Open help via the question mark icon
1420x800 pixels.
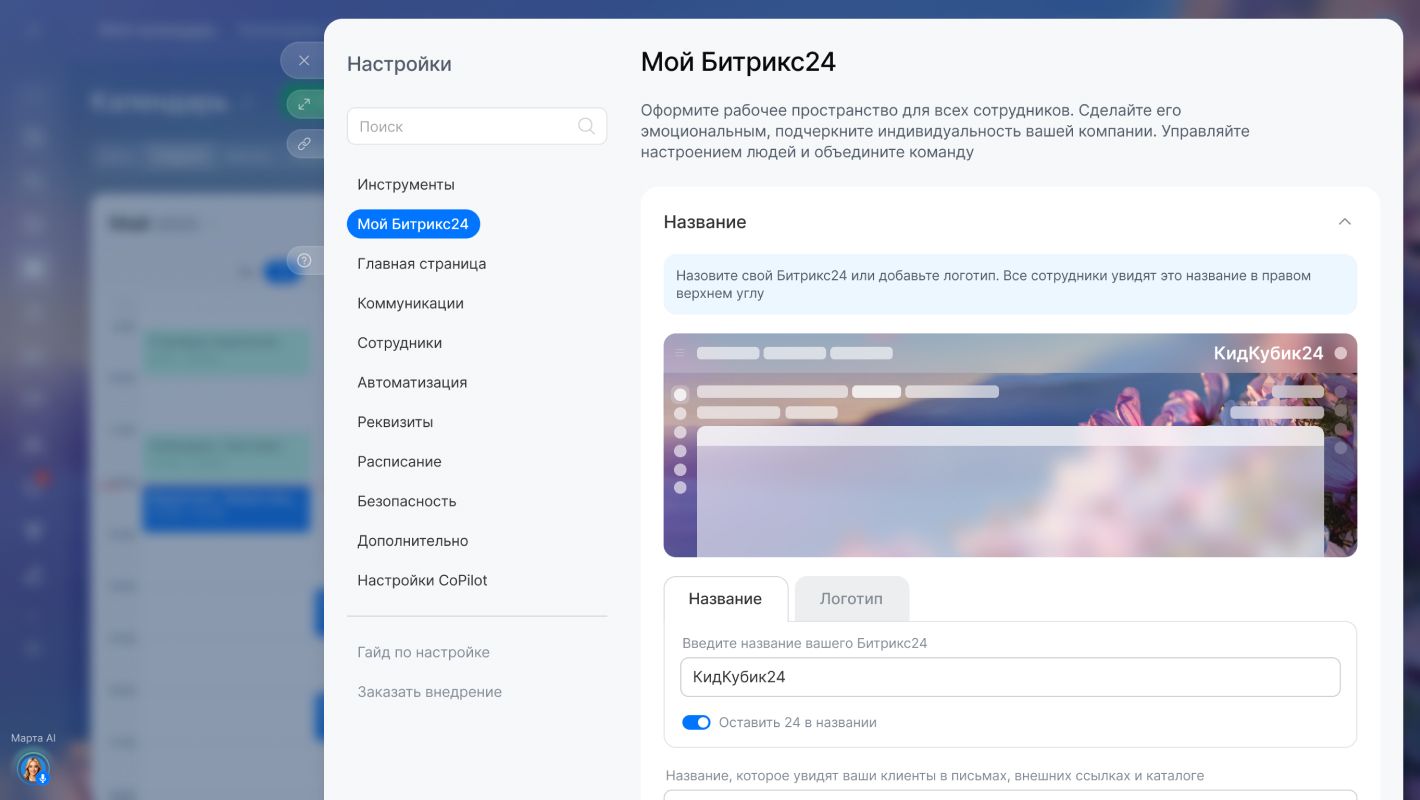[304, 261]
